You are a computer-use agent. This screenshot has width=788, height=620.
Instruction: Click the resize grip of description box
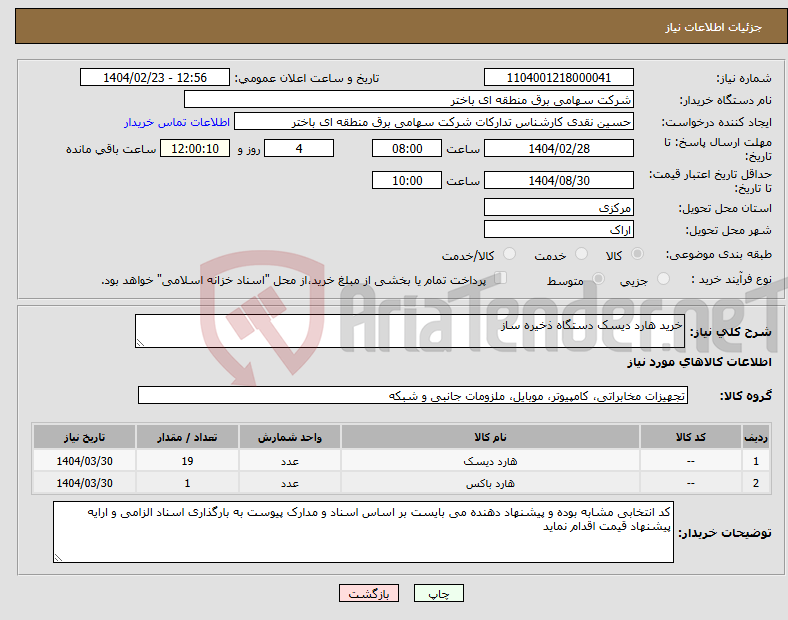(x=140, y=343)
